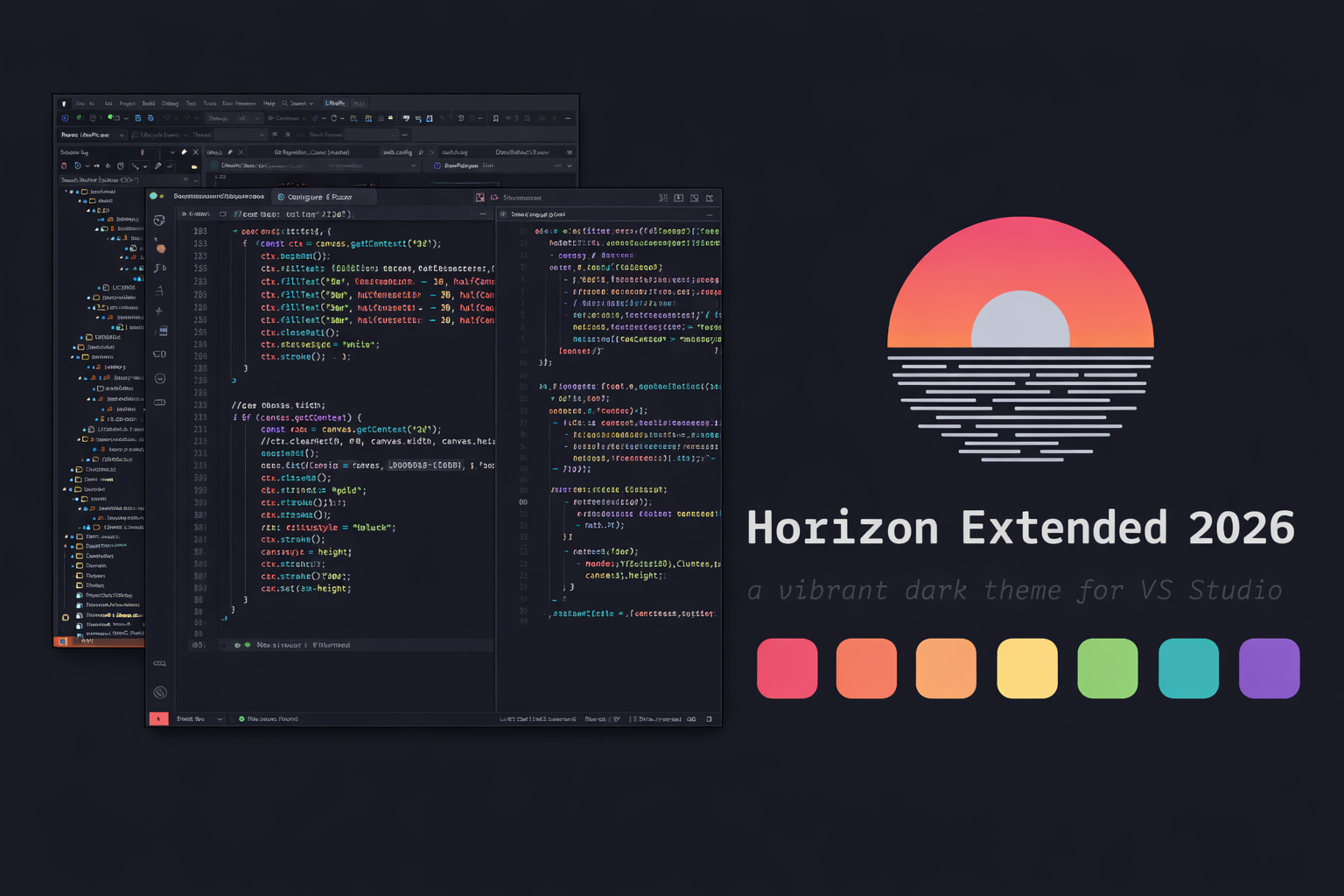Open the Settings gear at the sidebar bottom
This screenshot has height=896, width=1344.
click(x=159, y=691)
